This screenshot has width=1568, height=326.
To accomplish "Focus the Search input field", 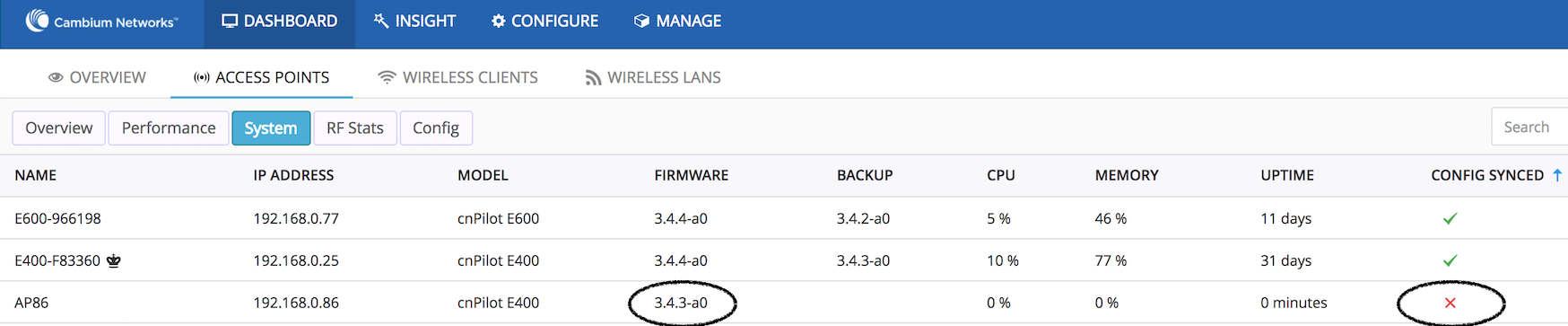I will tap(1529, 127).
